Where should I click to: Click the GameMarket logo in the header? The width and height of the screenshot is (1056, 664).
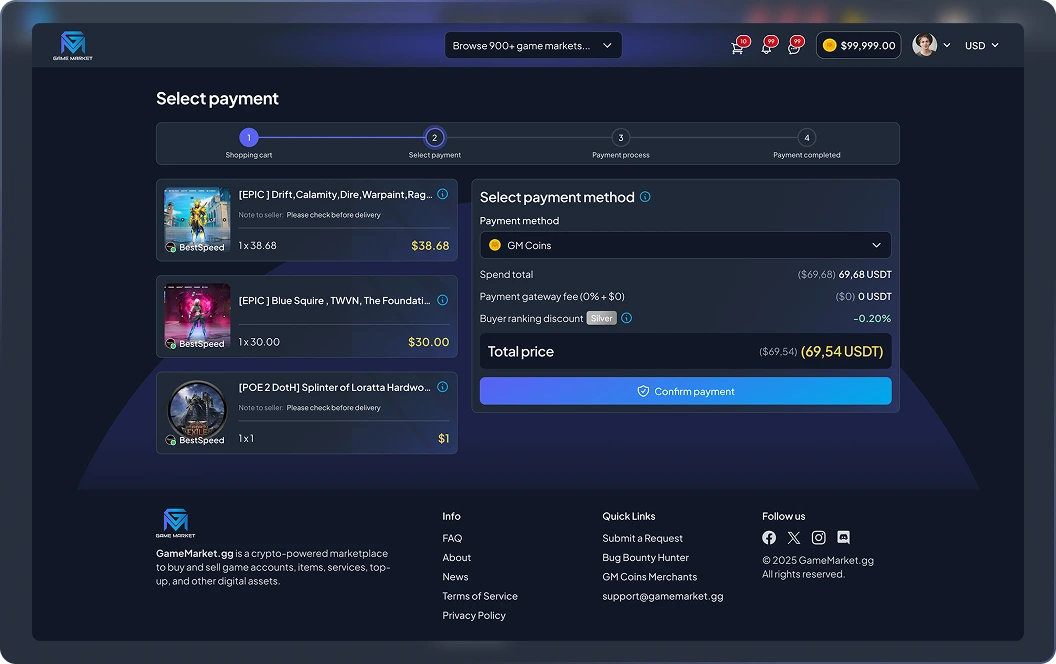[70, 44]
